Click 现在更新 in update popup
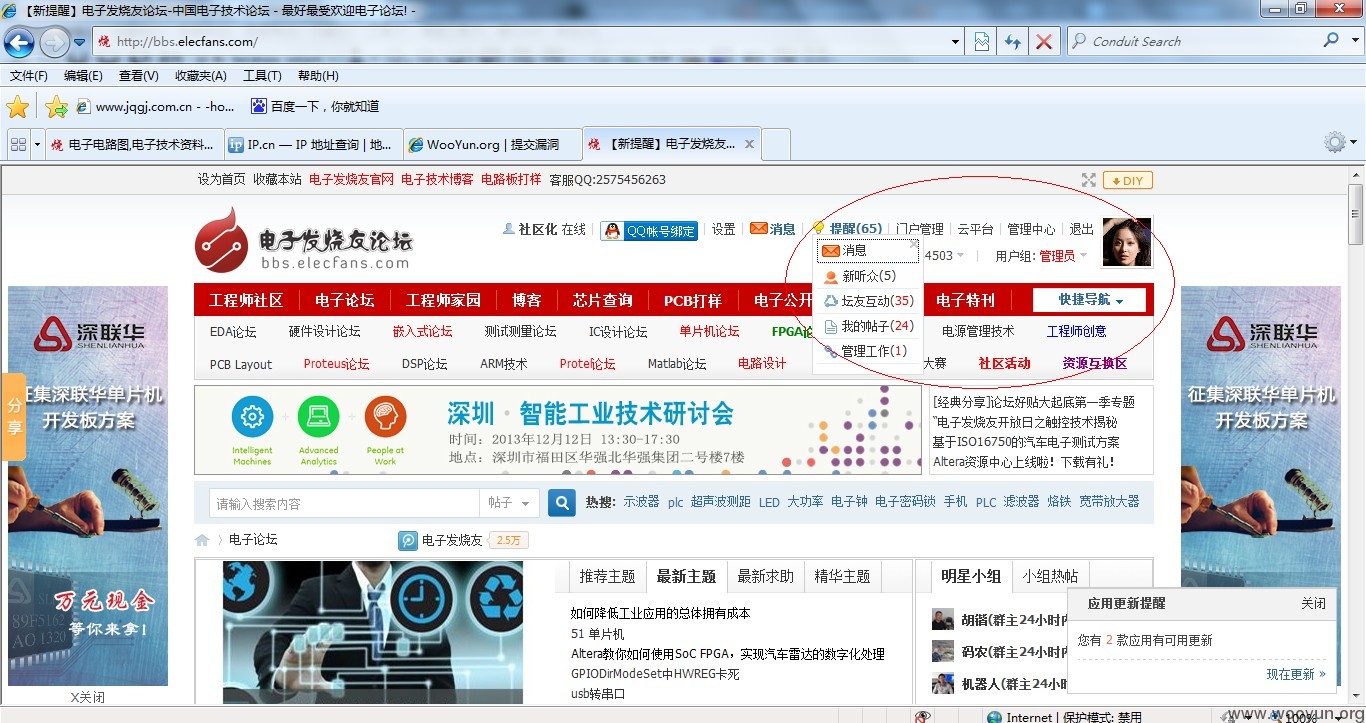The width and height of the screenshot is (1366, 723). [x=1296, y=674]
